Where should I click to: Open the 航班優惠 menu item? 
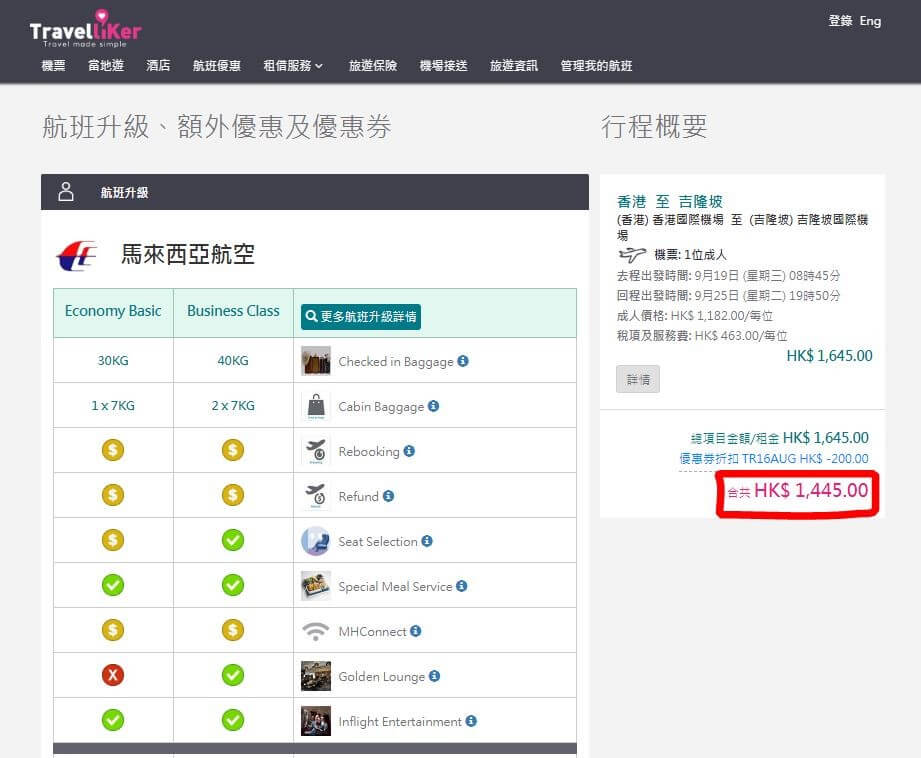(x=217, y=66)
